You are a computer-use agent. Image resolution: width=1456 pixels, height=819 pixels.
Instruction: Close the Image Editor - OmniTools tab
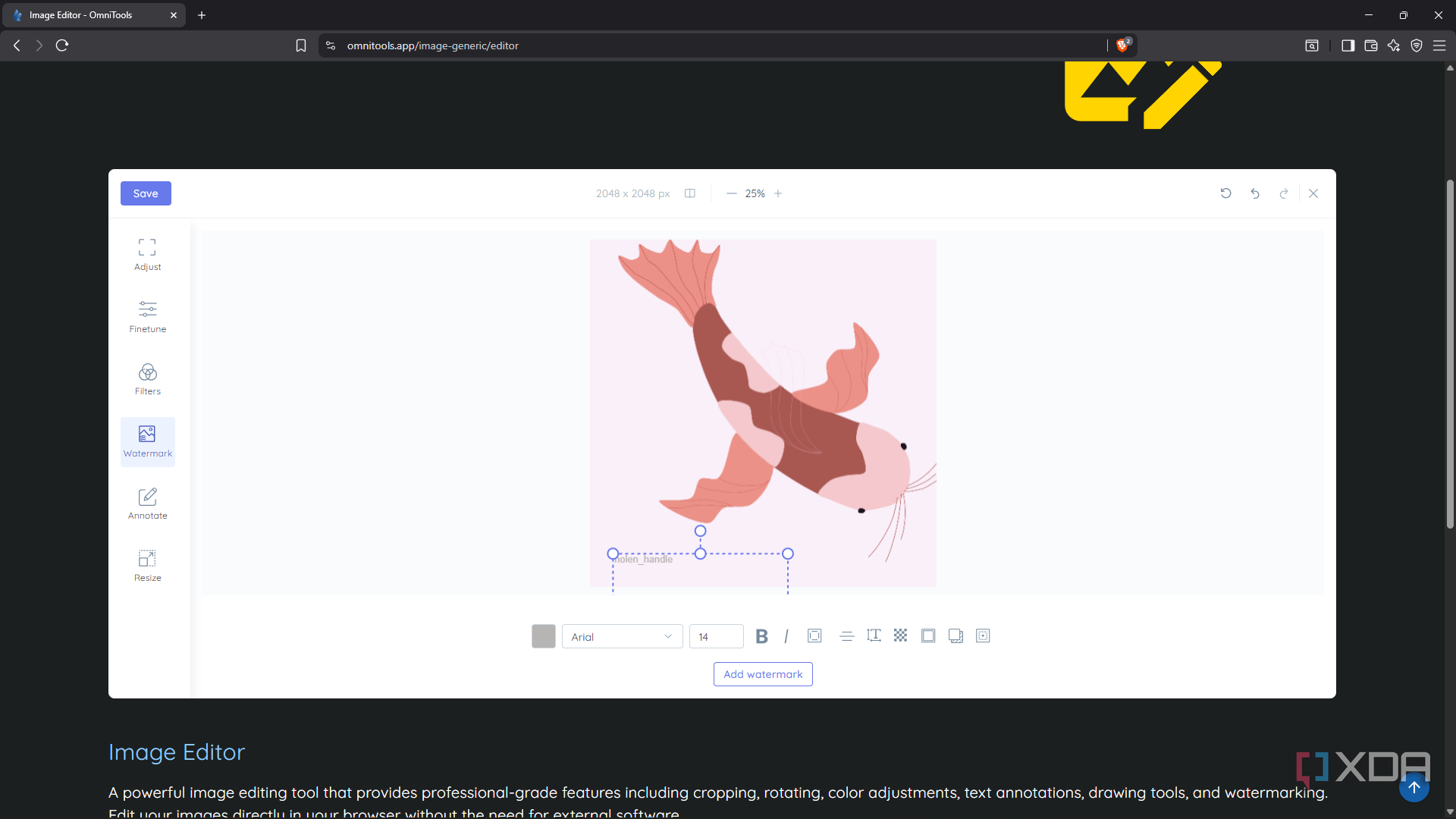(174, 15)
